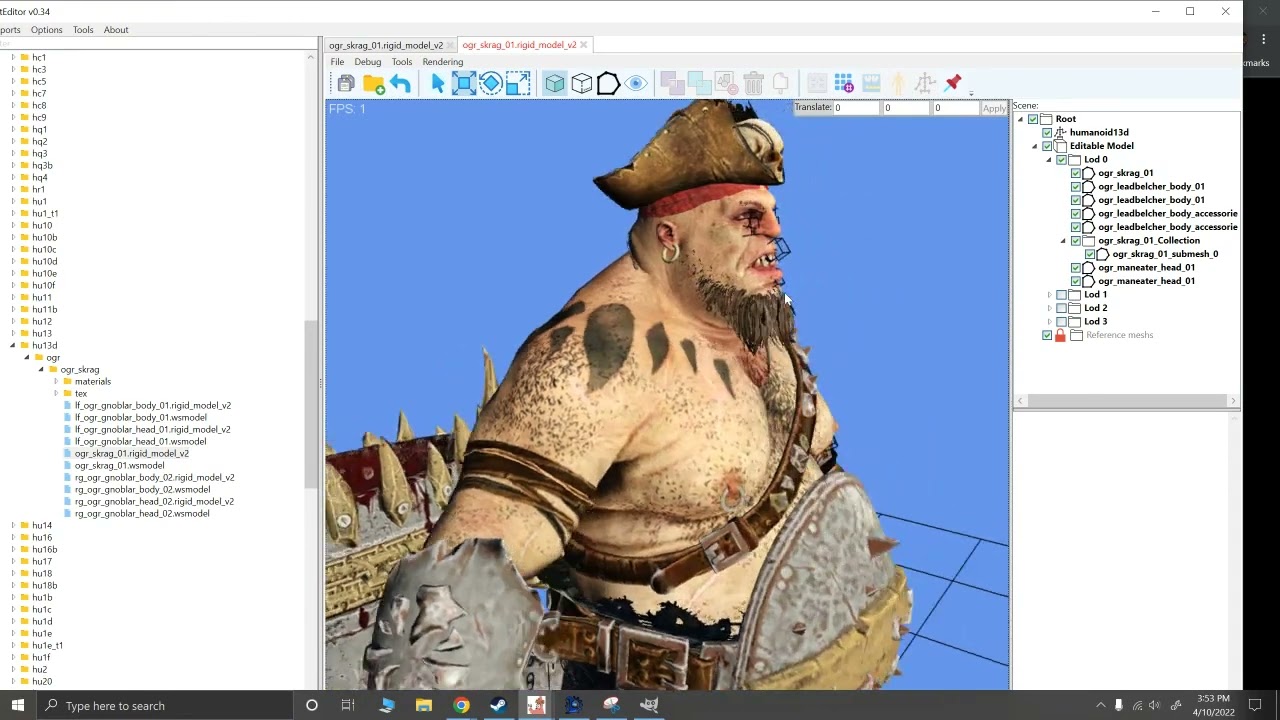Image resolution: width=1280 pixels, height=720 pixels.
Task: Toggle ogr_skrag_01_Collection checkbox
Action: click(1076, 241)
